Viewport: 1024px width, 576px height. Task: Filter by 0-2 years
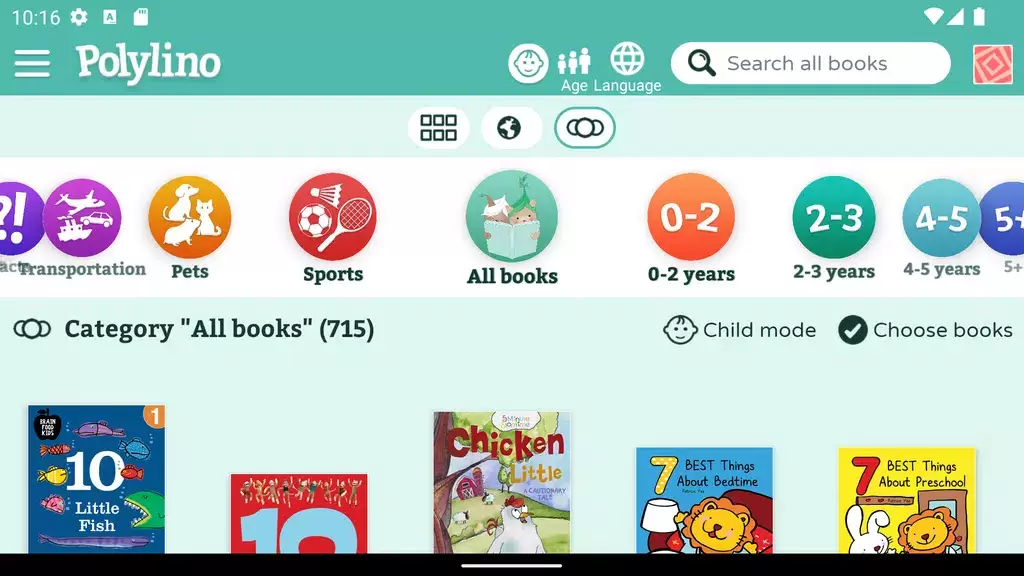691,229
